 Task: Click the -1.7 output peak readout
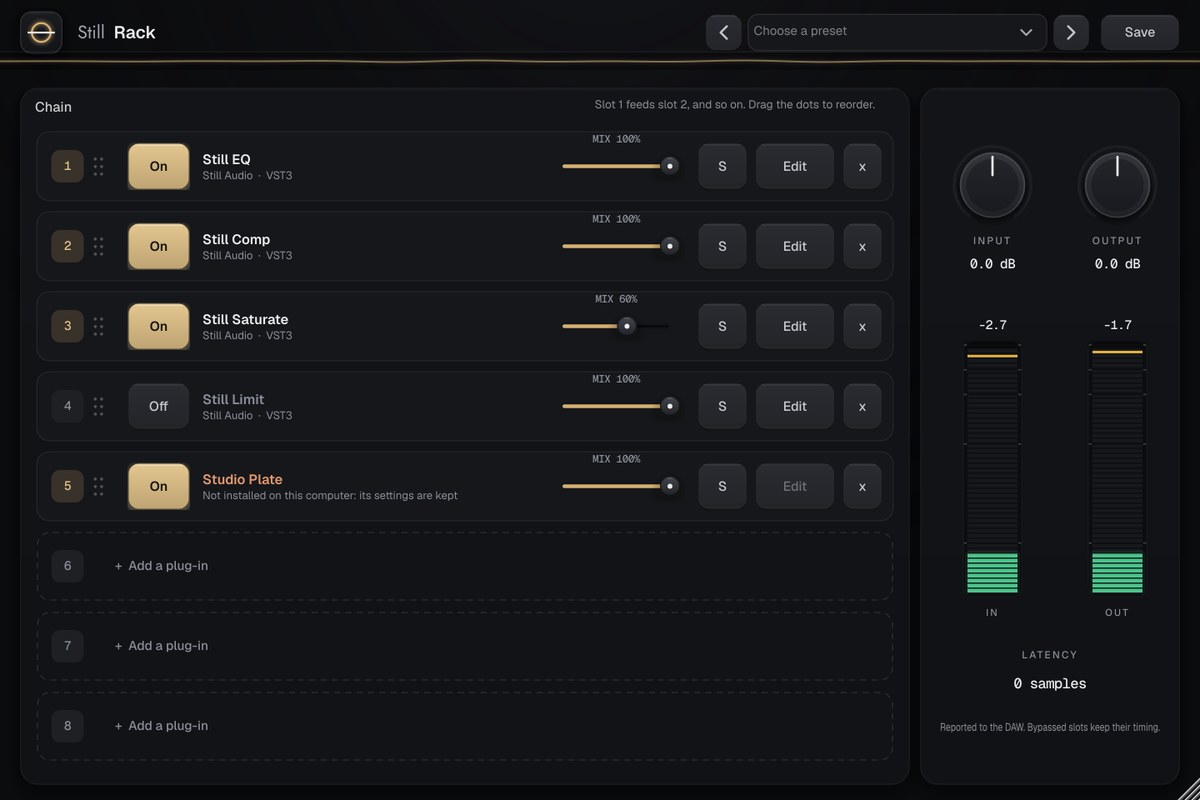click(1117, 325)
